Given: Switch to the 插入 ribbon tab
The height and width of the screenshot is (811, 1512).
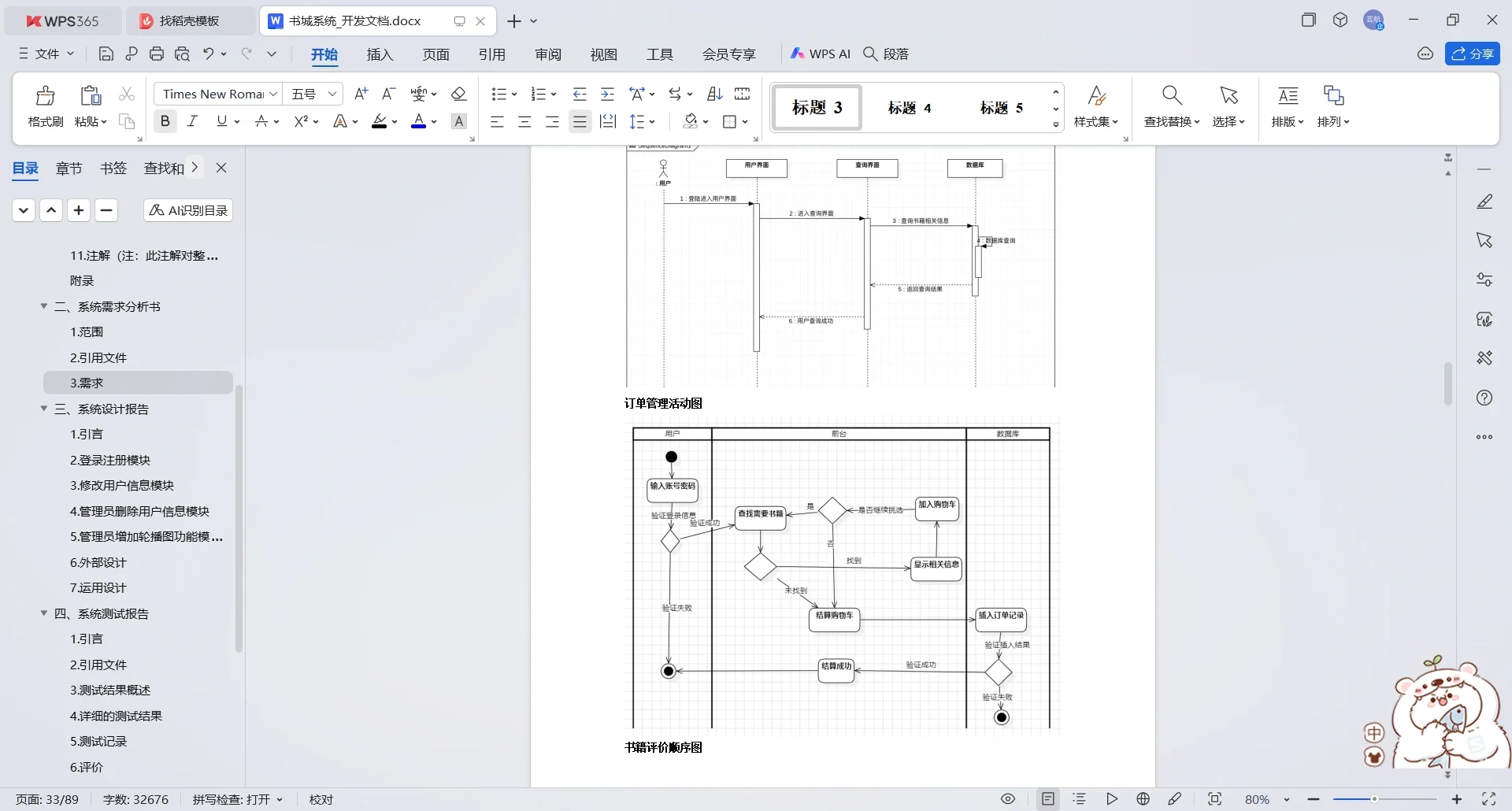Looking at the screenshot, I should [380, 54].
